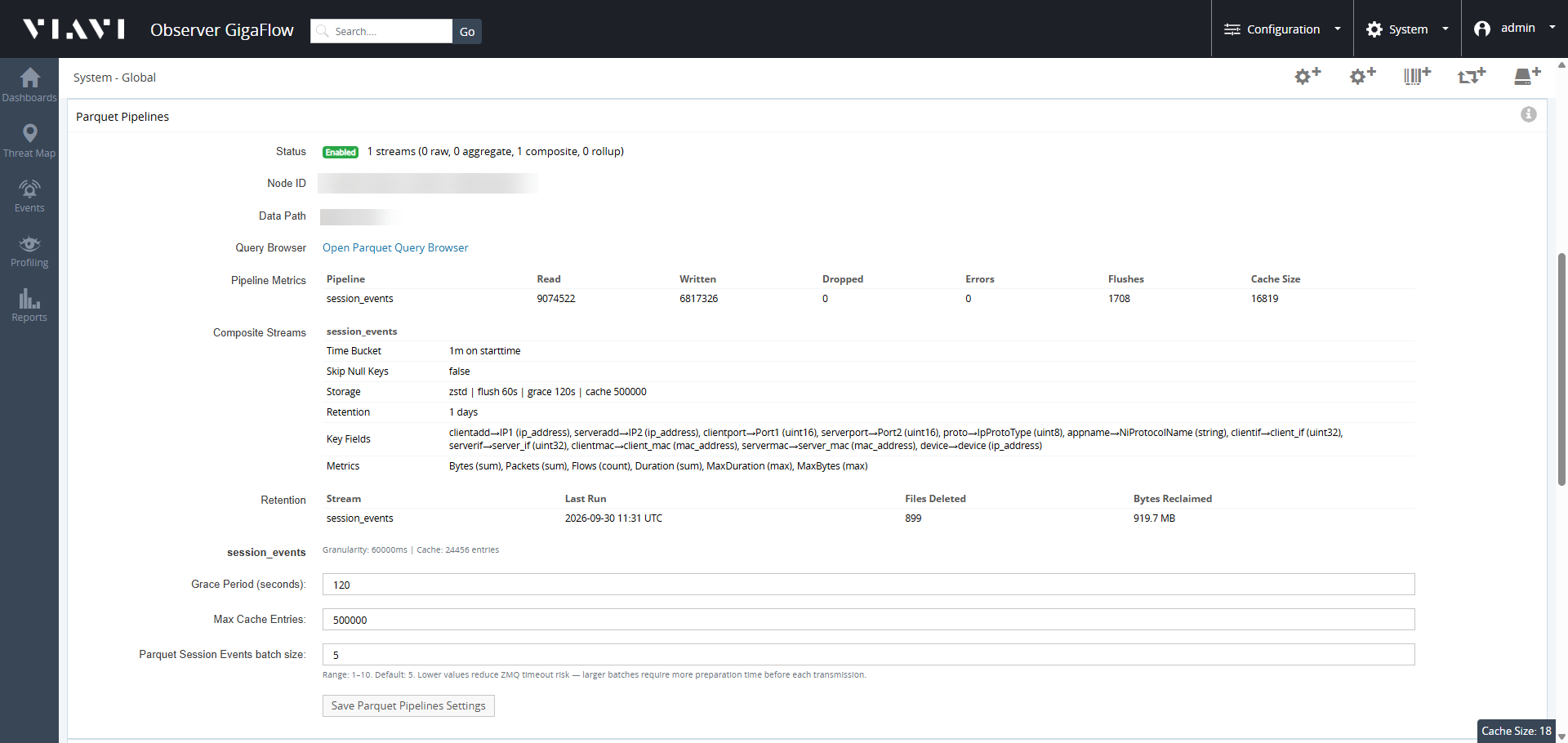Click the System gear icon
This screenshot has width=1568, height=743.
pyautogui.click(x=1374, y=29)
